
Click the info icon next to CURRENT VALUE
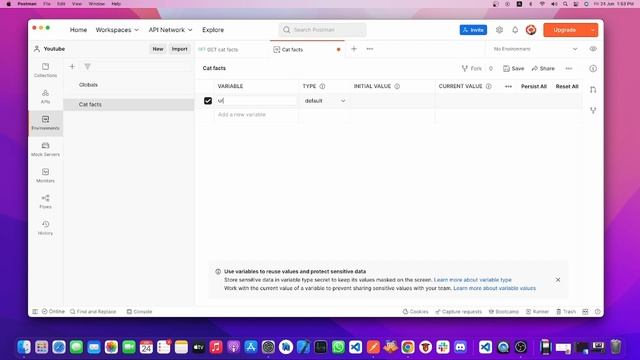coord(489,86)
